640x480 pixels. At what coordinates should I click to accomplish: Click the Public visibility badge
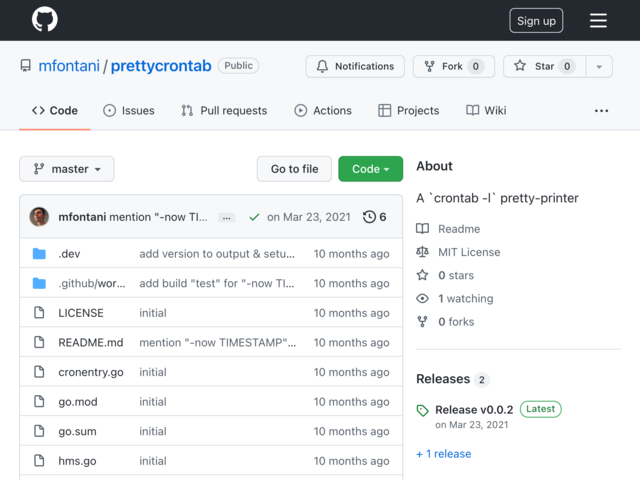pos(238,66)
